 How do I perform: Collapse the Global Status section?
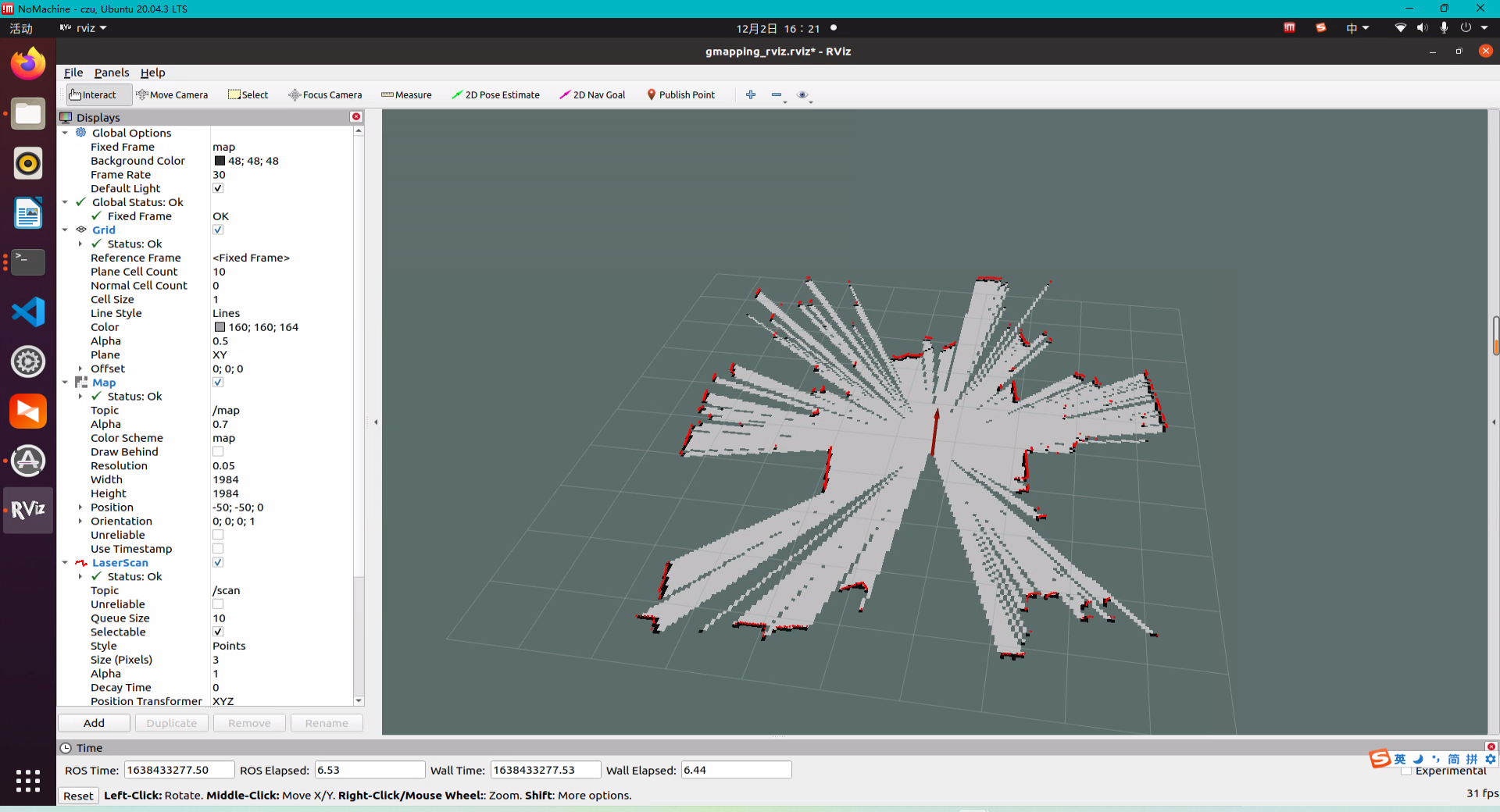pos(65,202)
